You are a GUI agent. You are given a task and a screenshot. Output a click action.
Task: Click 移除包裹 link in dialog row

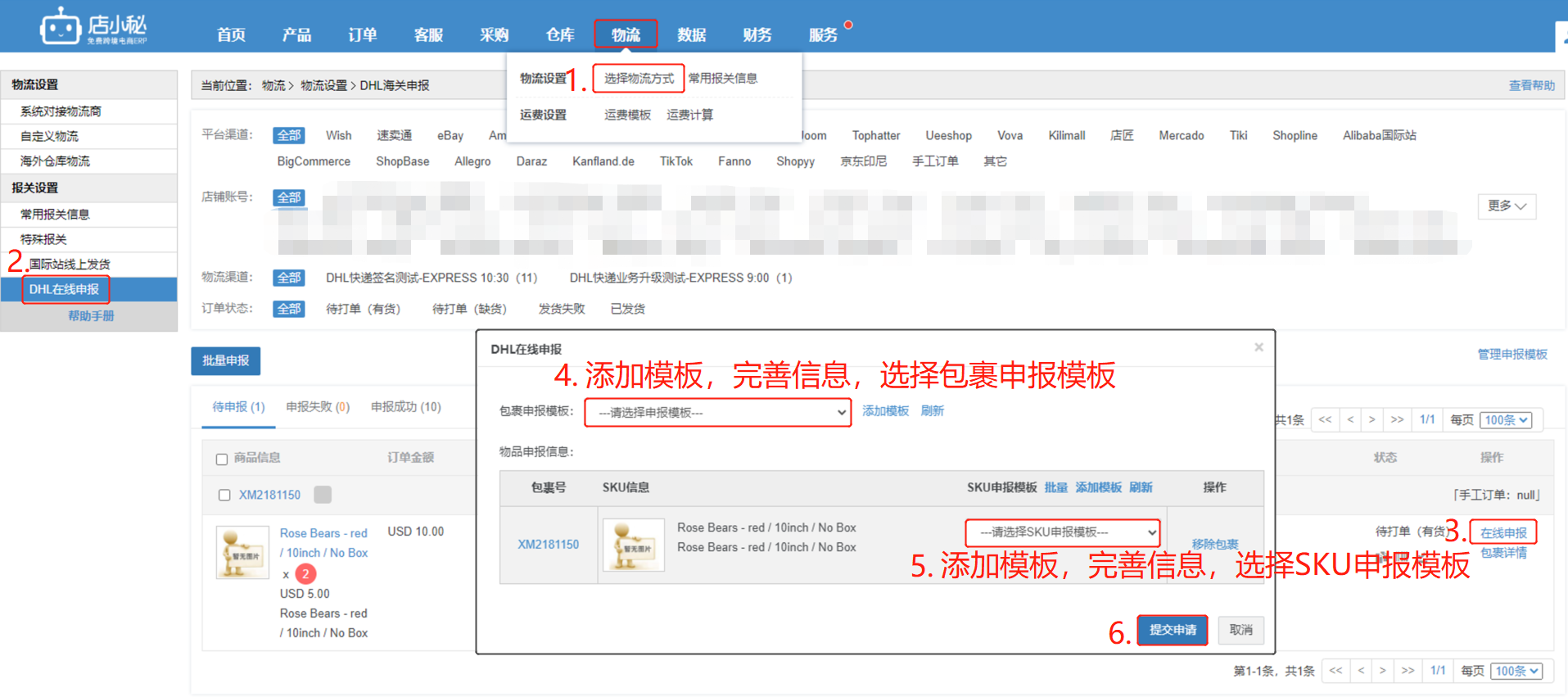click(1215, 545)
